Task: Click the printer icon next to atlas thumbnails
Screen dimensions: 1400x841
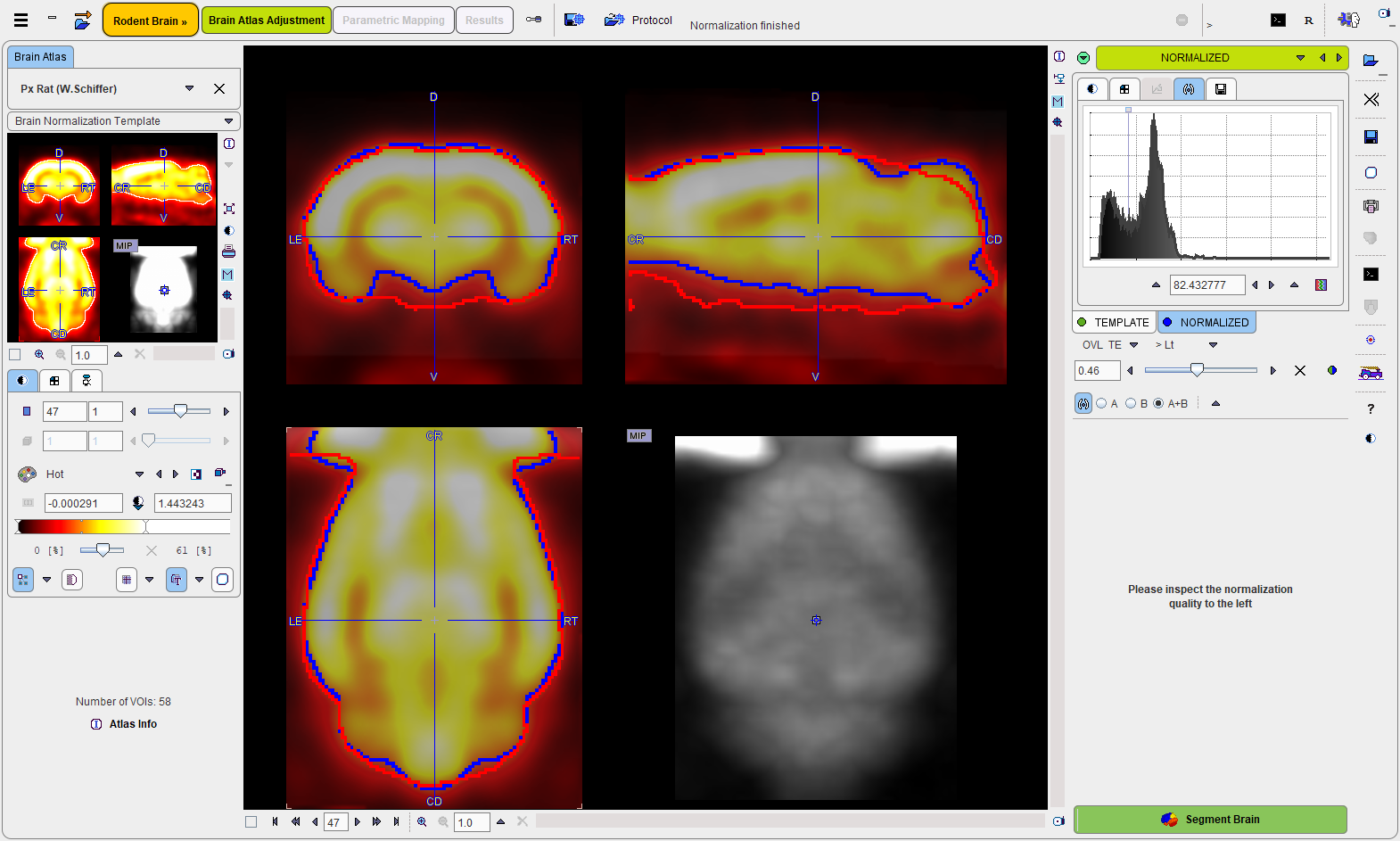Action: click(228, 251)
